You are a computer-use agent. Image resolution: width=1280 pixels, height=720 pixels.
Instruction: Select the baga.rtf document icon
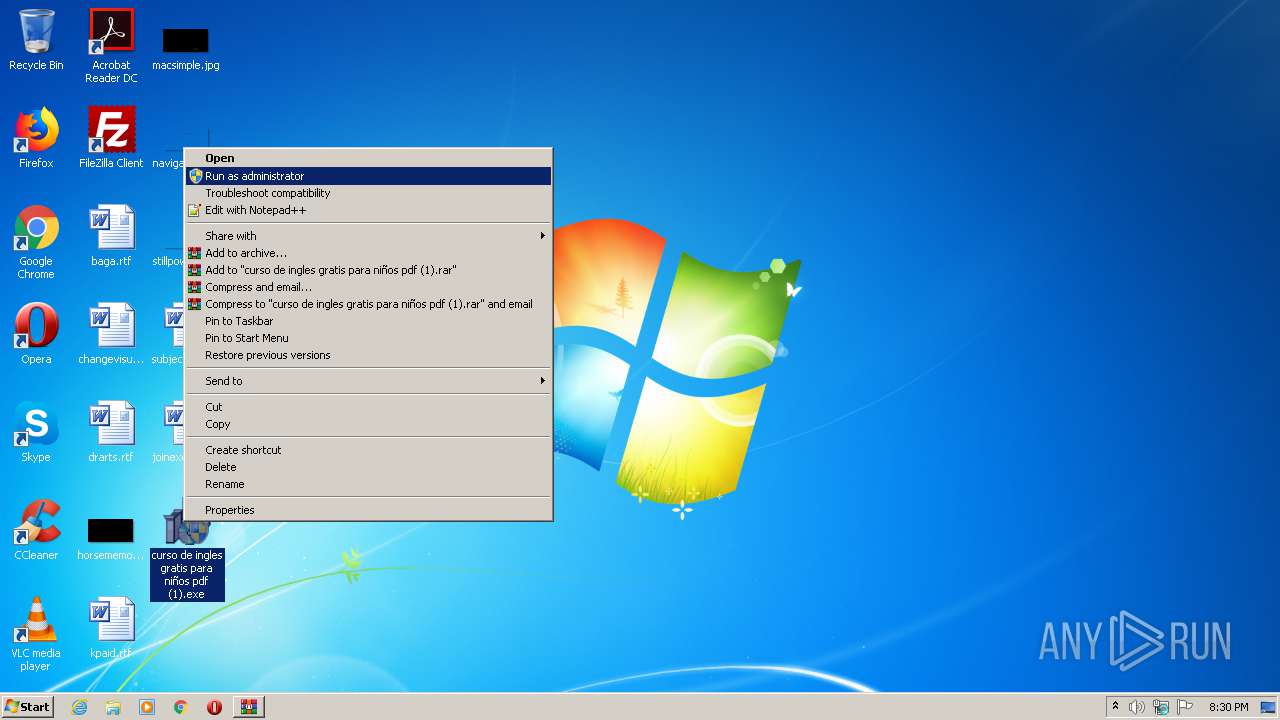(x=111, y=236)
